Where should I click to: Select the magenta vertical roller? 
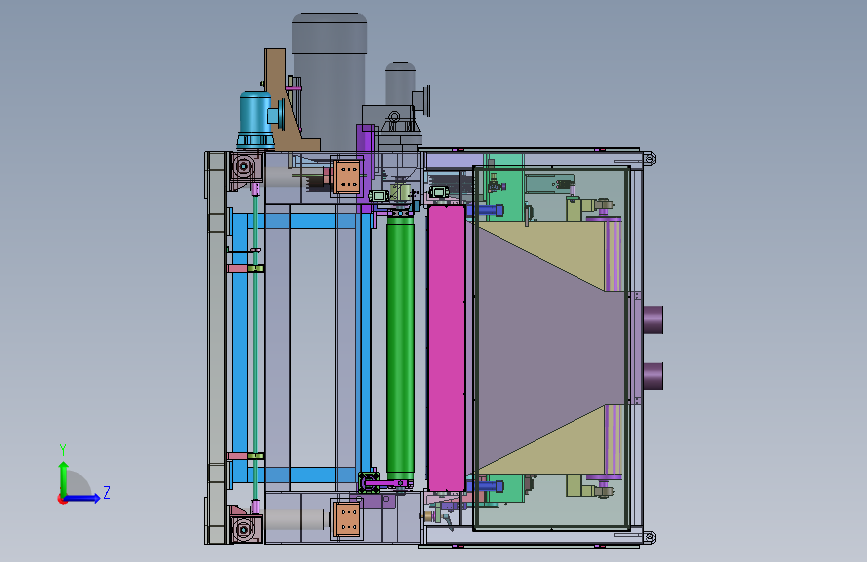pos(446,348)
